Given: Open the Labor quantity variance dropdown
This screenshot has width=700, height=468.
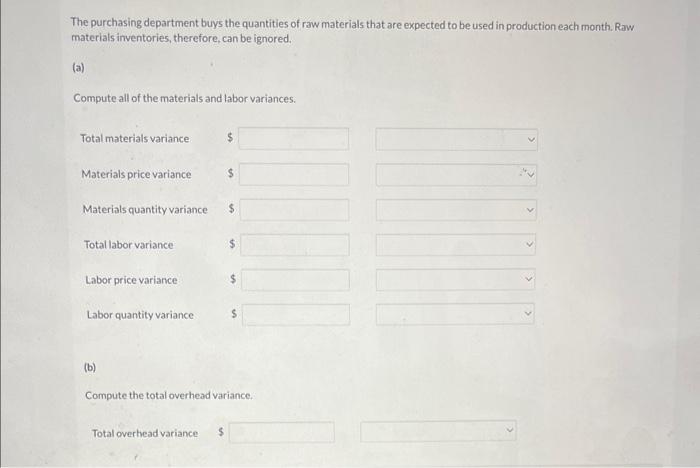Looking at the screenshot, I should tap(455, 314).
